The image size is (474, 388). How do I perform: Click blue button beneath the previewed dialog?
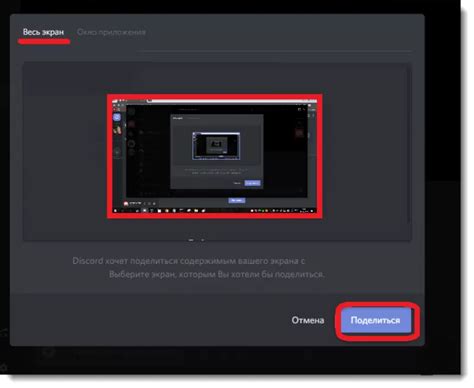[x=237, y=200]
